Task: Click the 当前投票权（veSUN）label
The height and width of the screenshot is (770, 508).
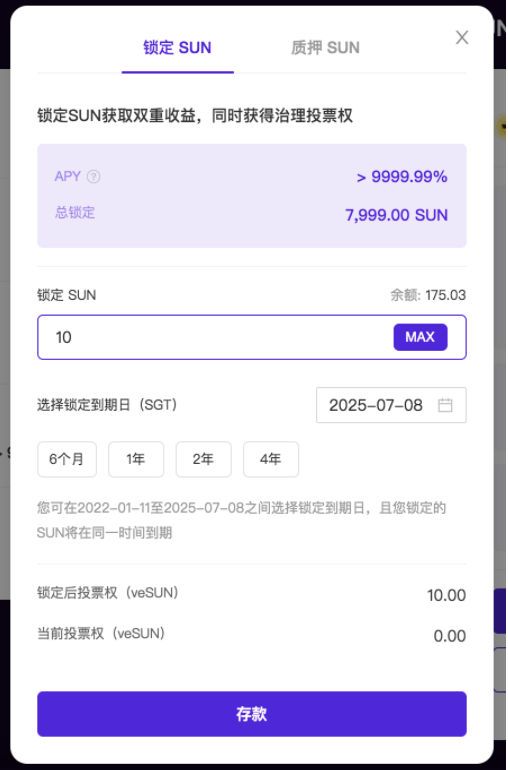Action: (x=101, y=633)
